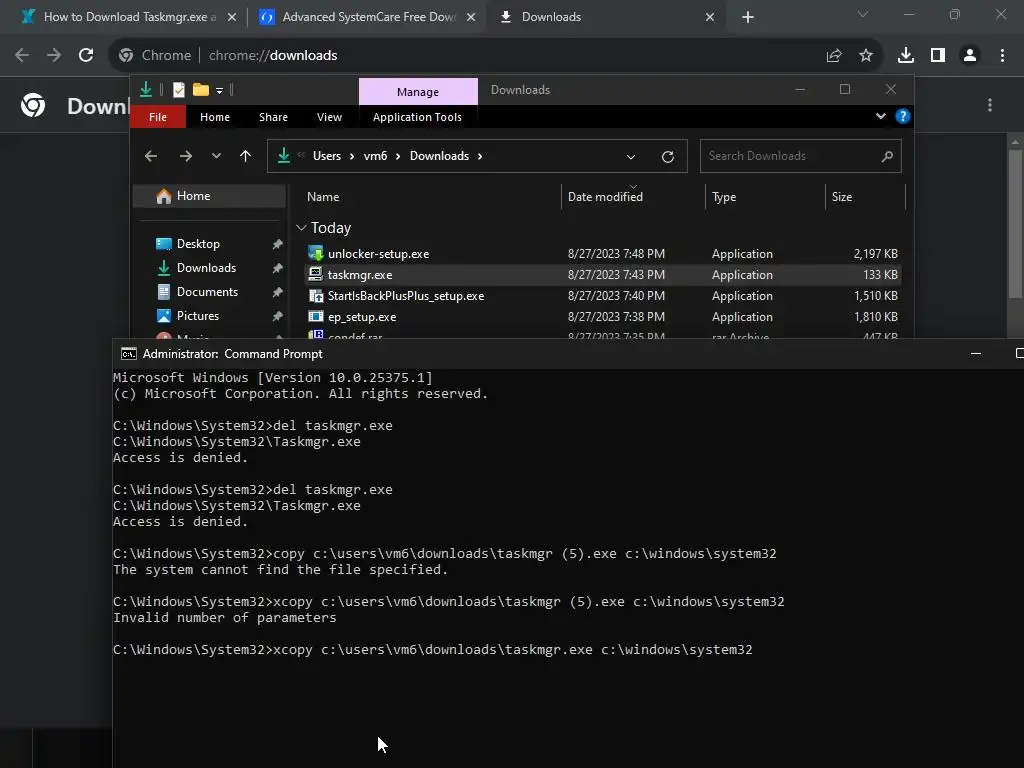The image size is (1024, 768).
Task: Click the Chrome Downloads page vertical scrollbar
Action: [1015, 222]
